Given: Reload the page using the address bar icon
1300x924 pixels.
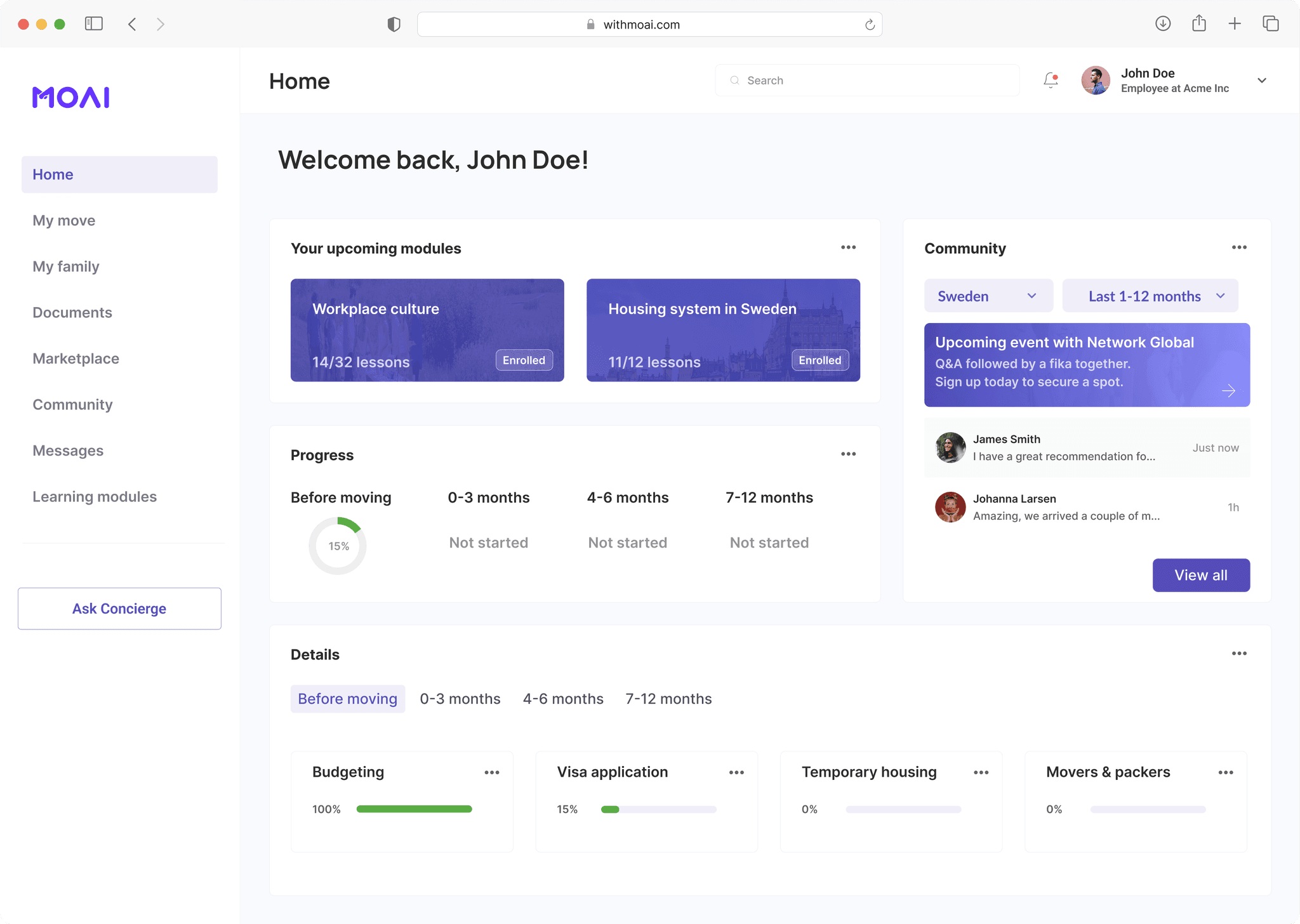Looking at the screenshot, I should point(870,25).
